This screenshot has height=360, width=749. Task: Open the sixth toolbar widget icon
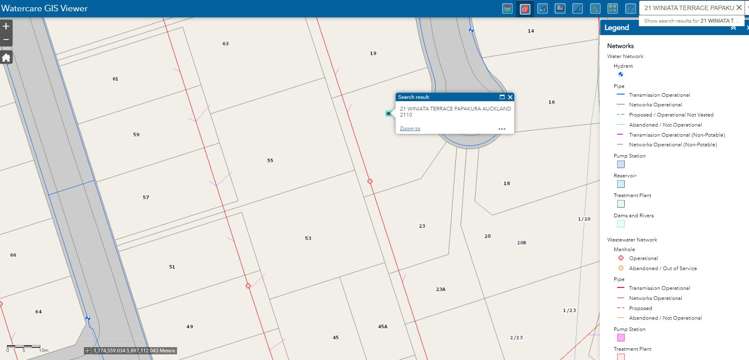click(595, 9)
